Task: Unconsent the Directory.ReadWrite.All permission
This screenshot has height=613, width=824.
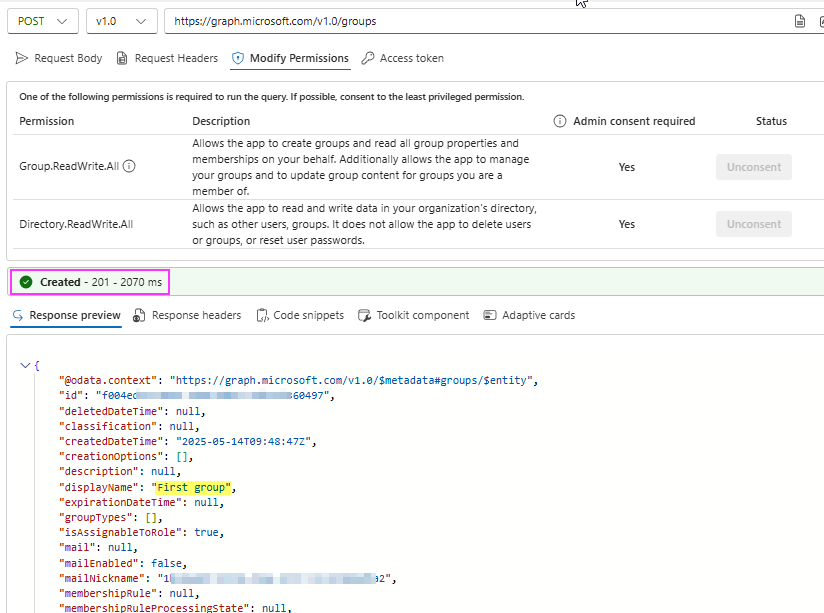Action: click(753, 224)
